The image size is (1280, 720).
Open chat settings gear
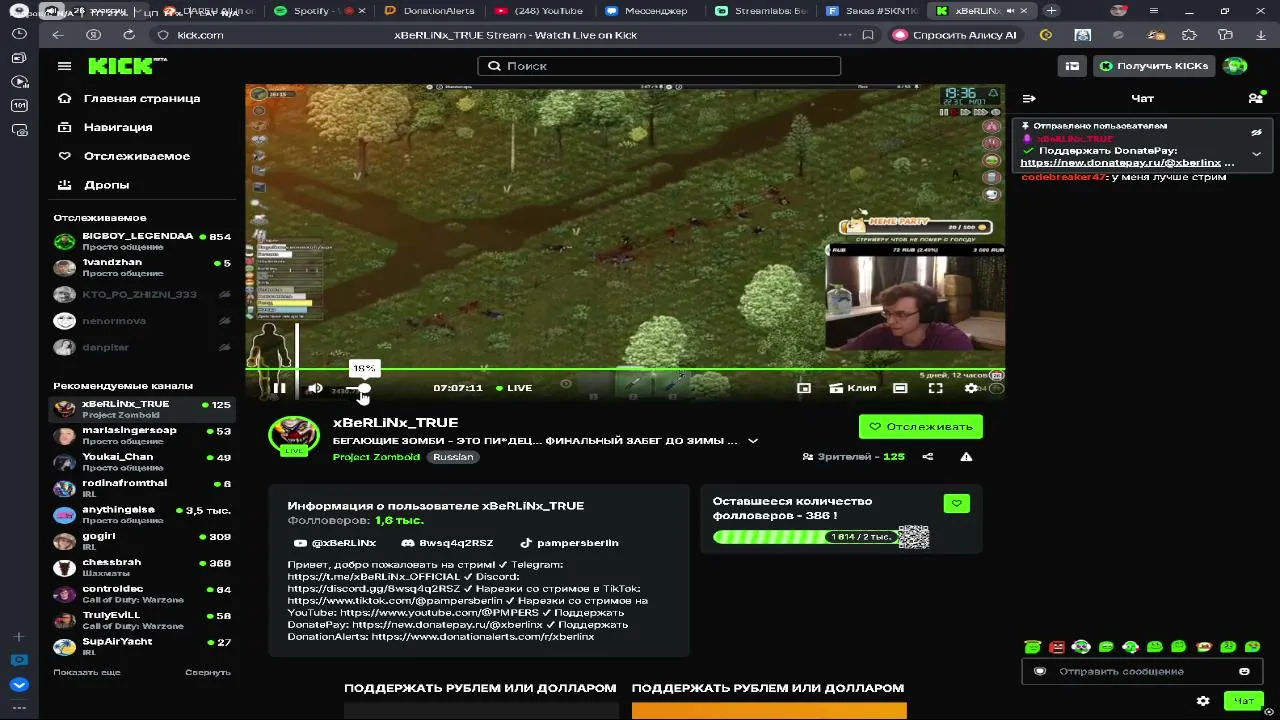pyautogui.click(x=1203, y=701)
